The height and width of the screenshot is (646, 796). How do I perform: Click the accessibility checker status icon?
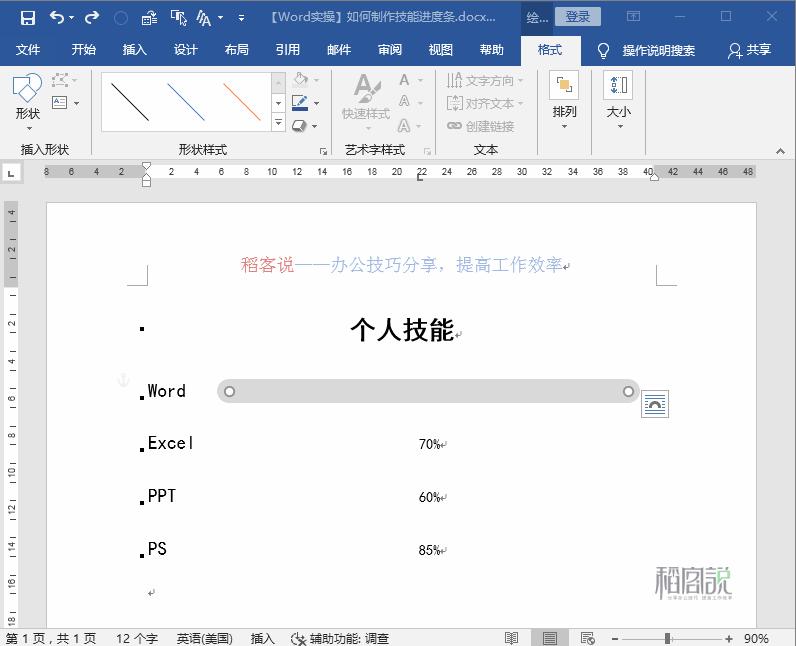click(298, 638)
